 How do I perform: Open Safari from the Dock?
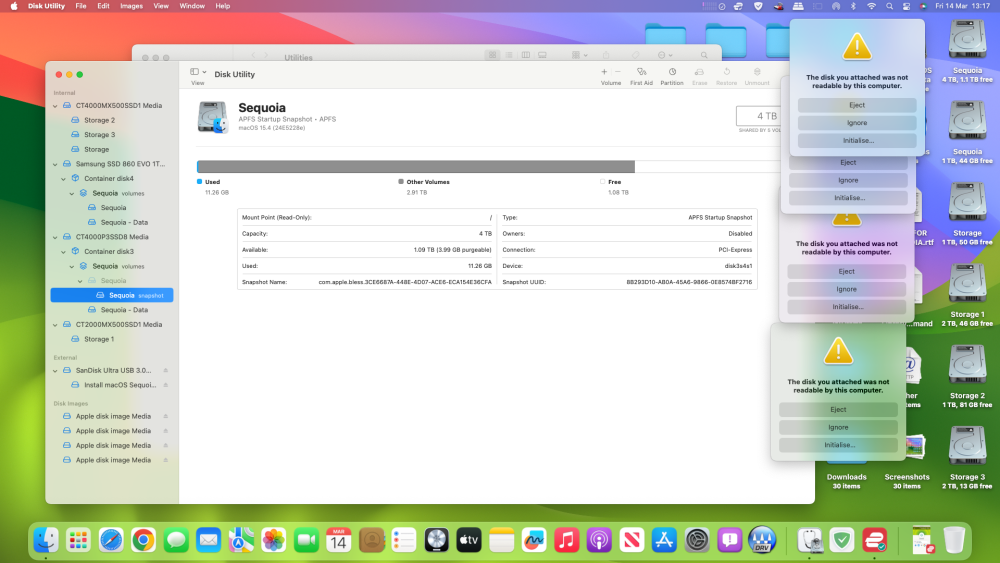pos(111,541)
